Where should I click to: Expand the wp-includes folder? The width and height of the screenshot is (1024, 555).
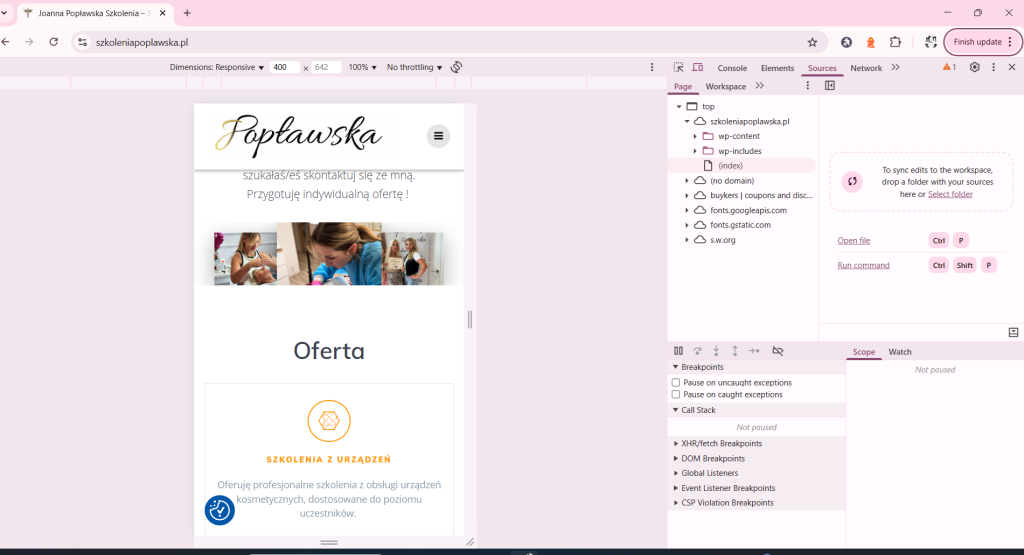695,151
